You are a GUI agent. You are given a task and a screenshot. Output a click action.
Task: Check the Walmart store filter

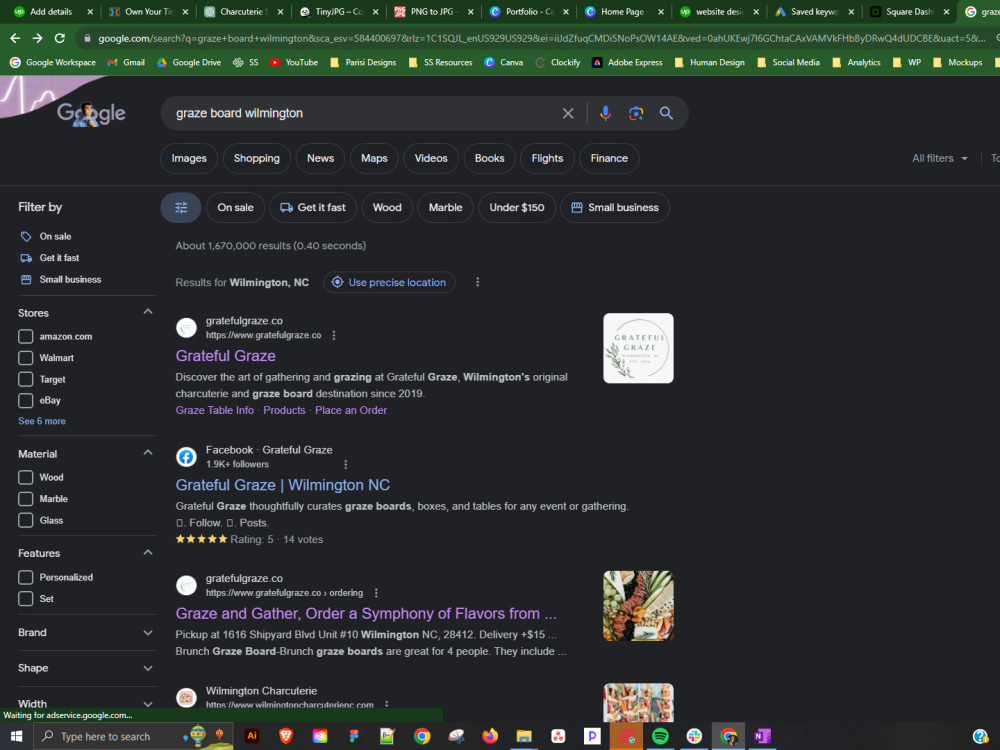(26, 358)
